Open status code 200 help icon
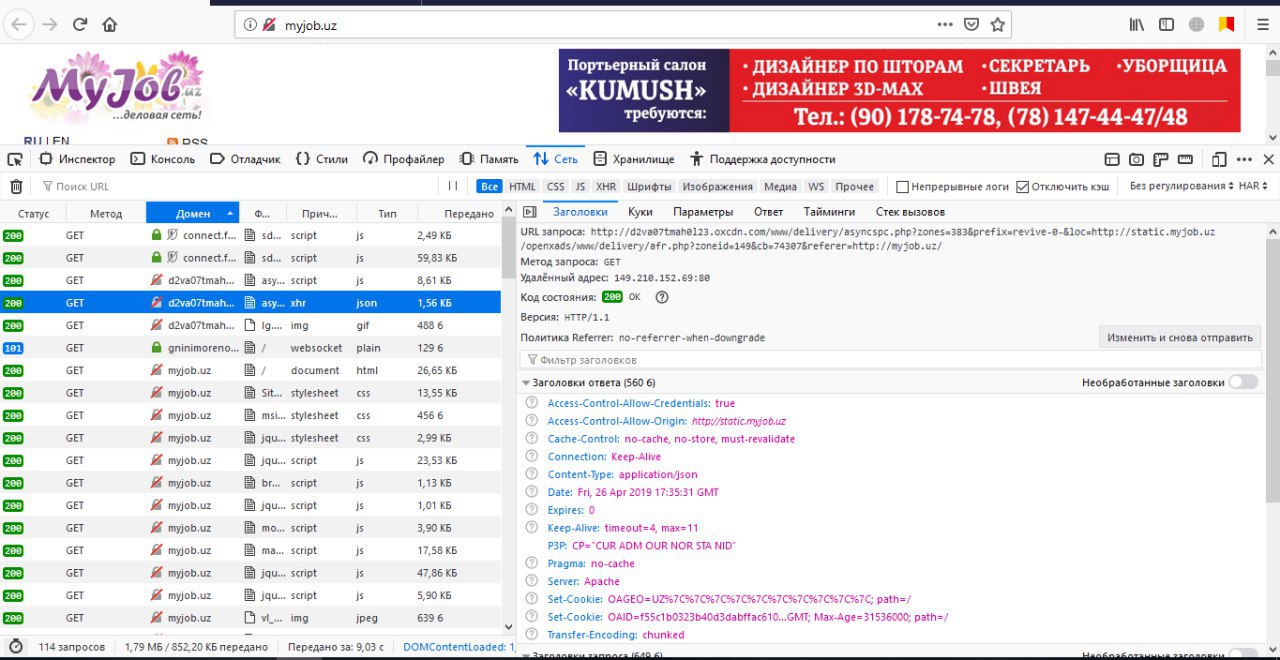The width and height of the screenshot is (1280, 660). coord(661,297)
